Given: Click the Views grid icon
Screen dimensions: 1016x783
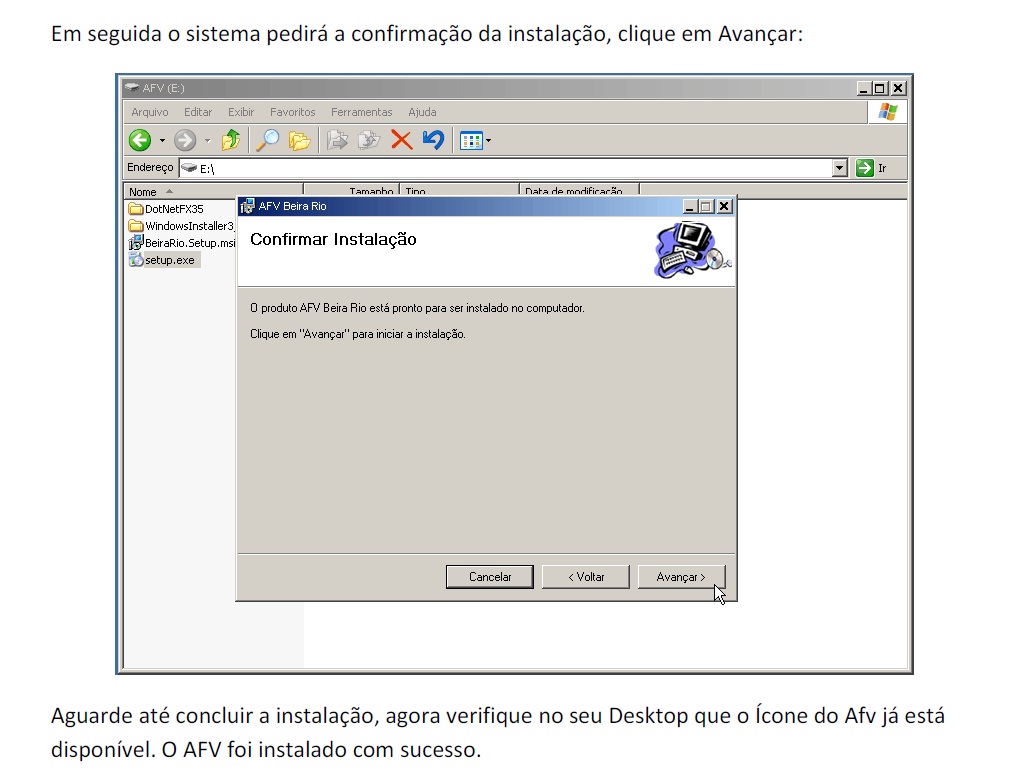Looking at the screenshot, I should pos(470,141).
